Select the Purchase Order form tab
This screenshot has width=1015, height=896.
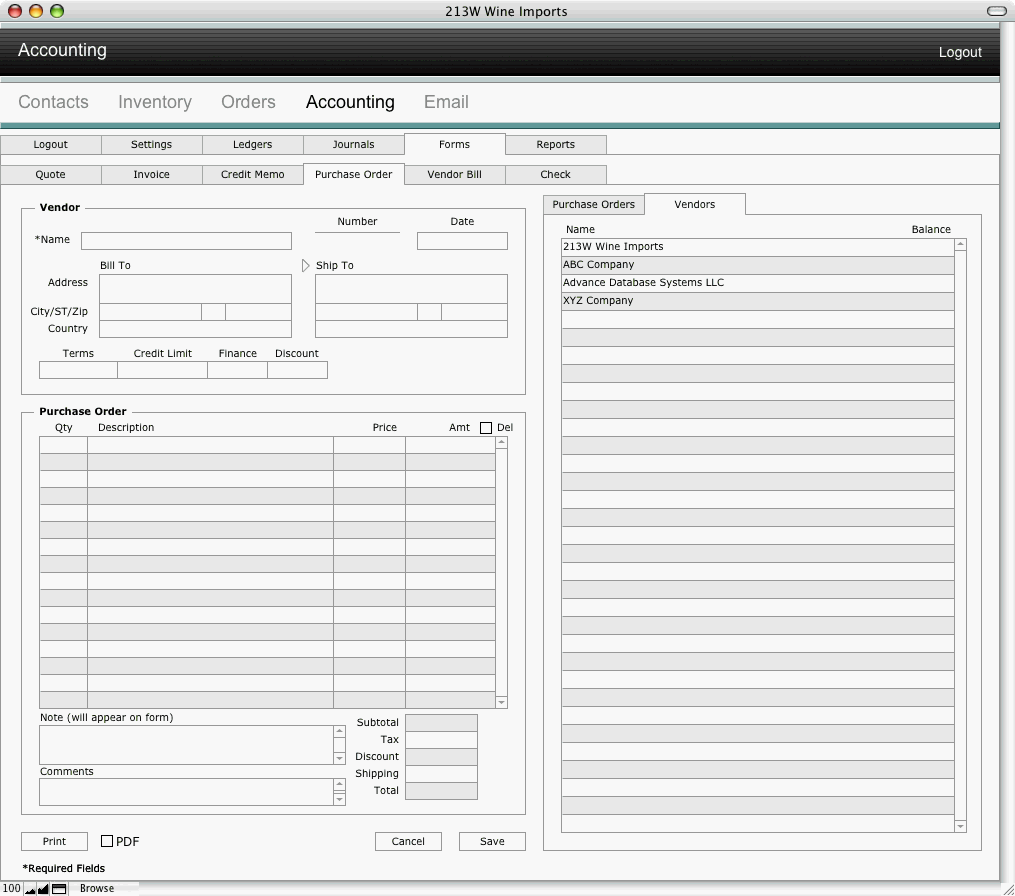pos(353,174)
